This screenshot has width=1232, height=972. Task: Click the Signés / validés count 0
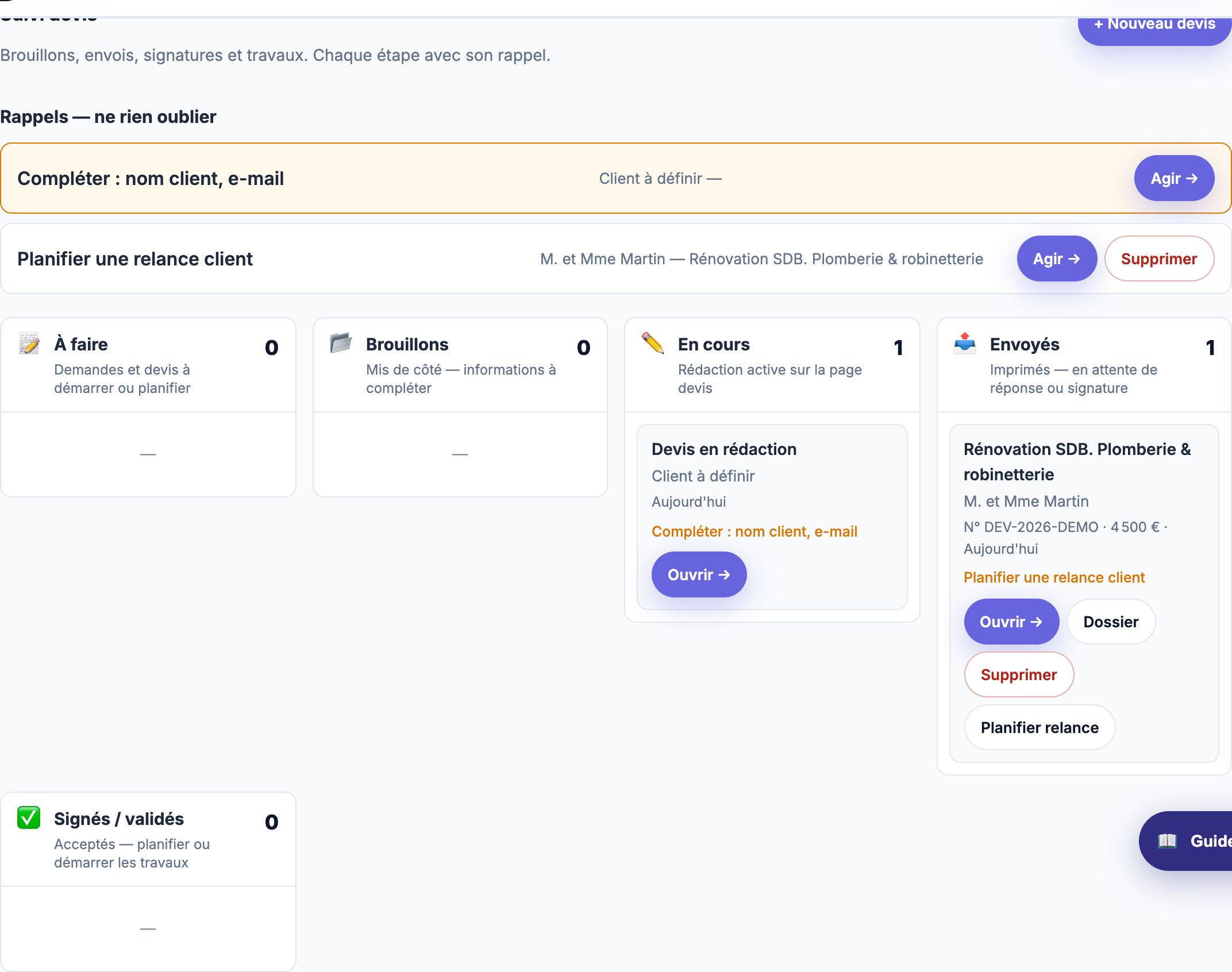pyautogui.click(x=272, y=821)
